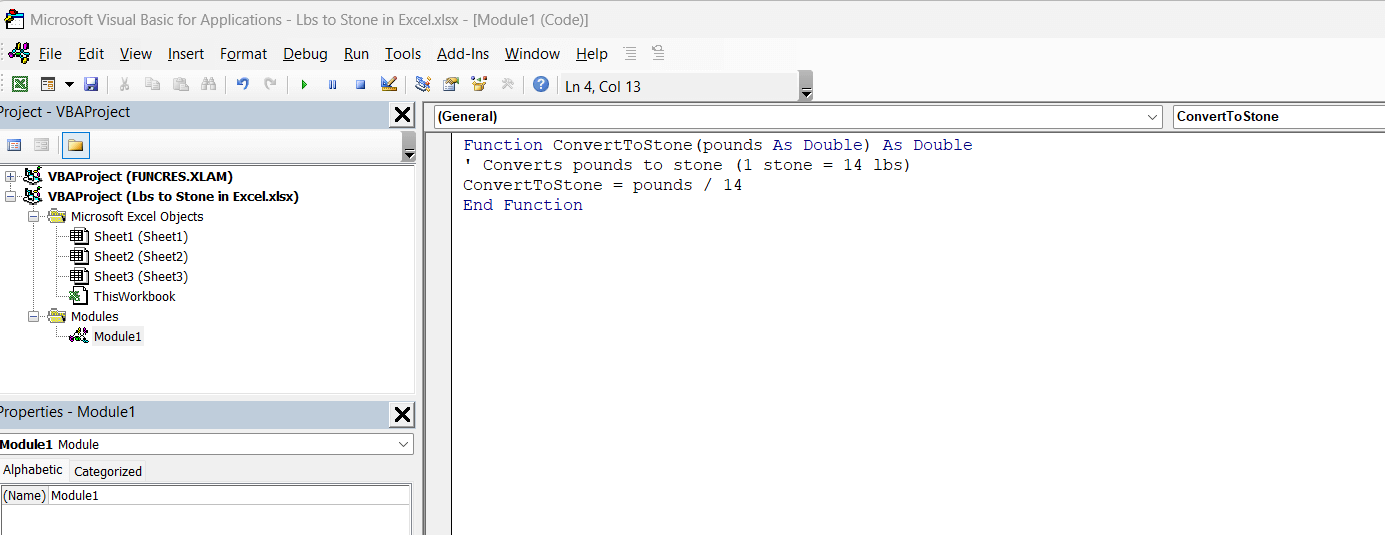Collapse VBAProject (Lbs to Stone in Excel.xlsx) node

(x=11, y=197)
